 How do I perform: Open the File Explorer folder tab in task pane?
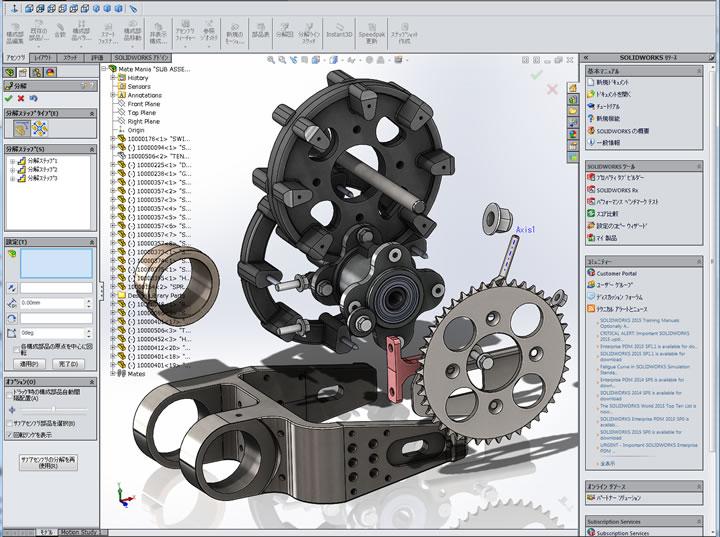[573, 111]
